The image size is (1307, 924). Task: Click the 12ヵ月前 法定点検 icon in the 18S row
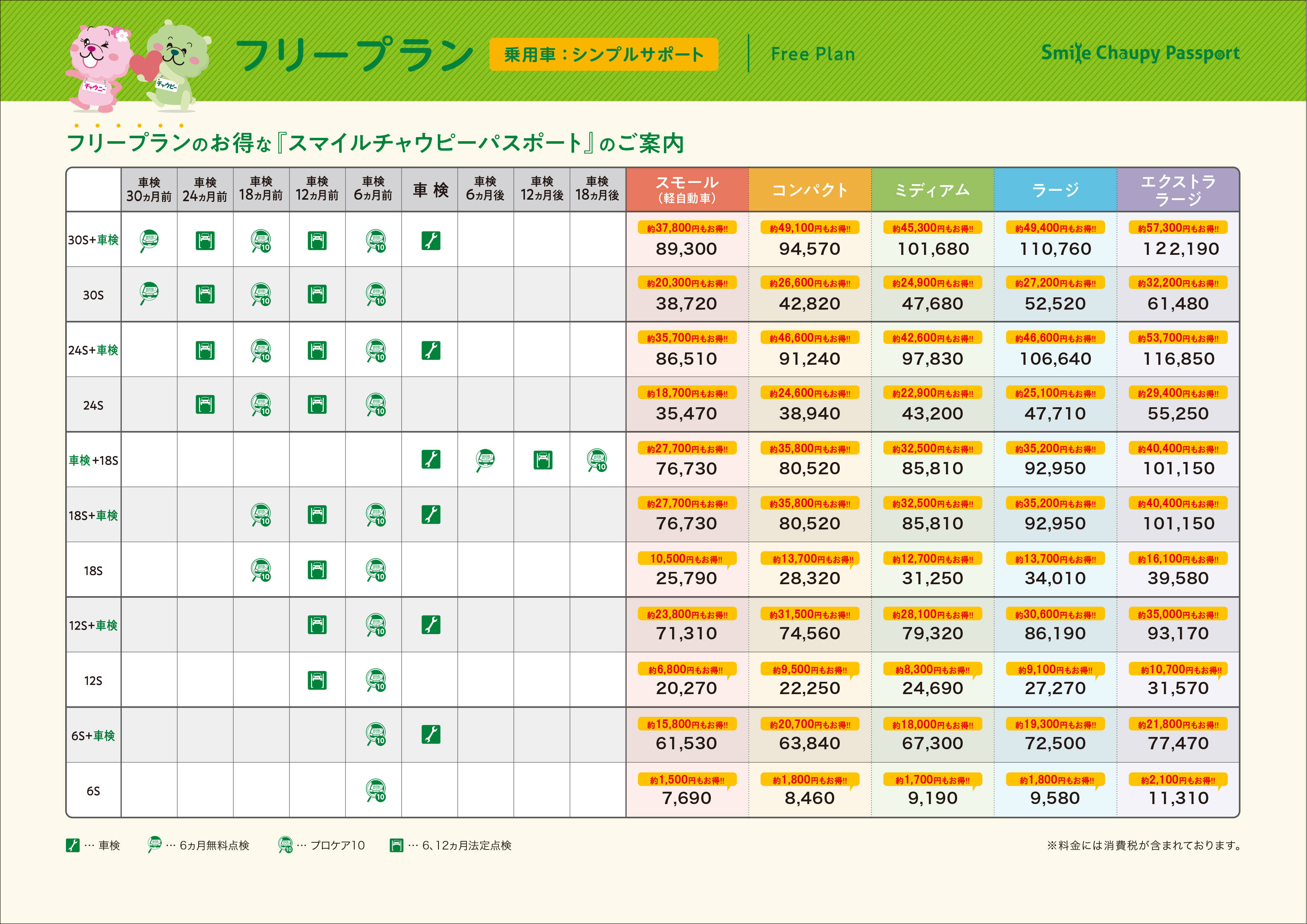point(317,570)
